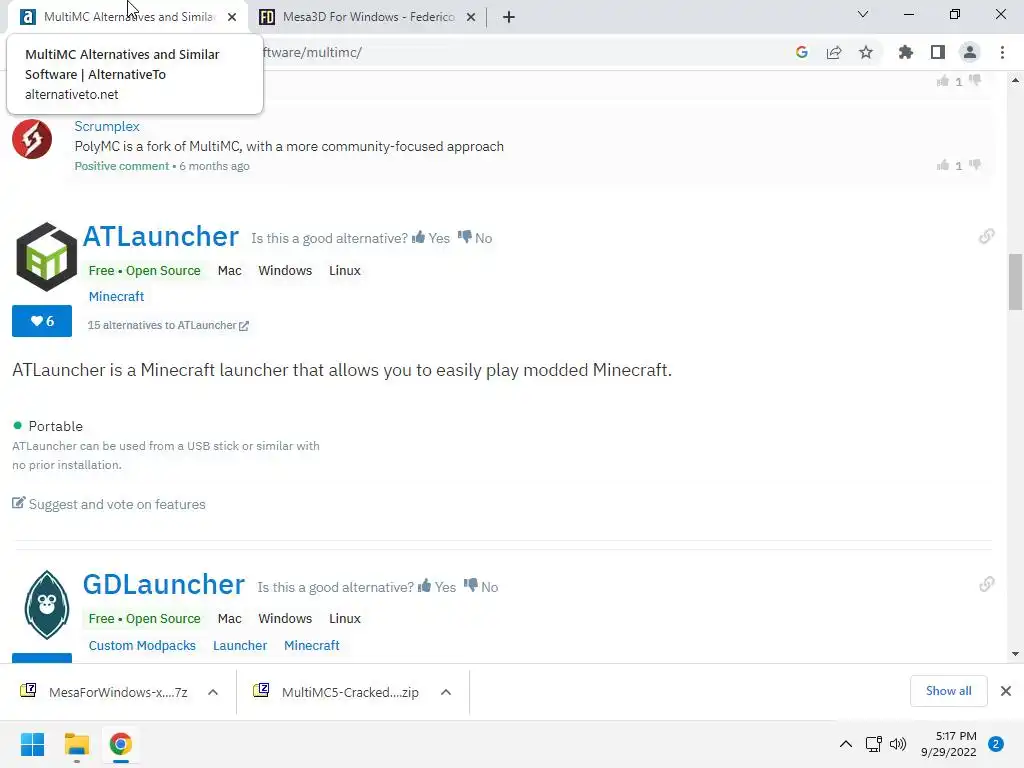
Task: Select MultiMC Alternatives tab
Action: coord(128,17)
